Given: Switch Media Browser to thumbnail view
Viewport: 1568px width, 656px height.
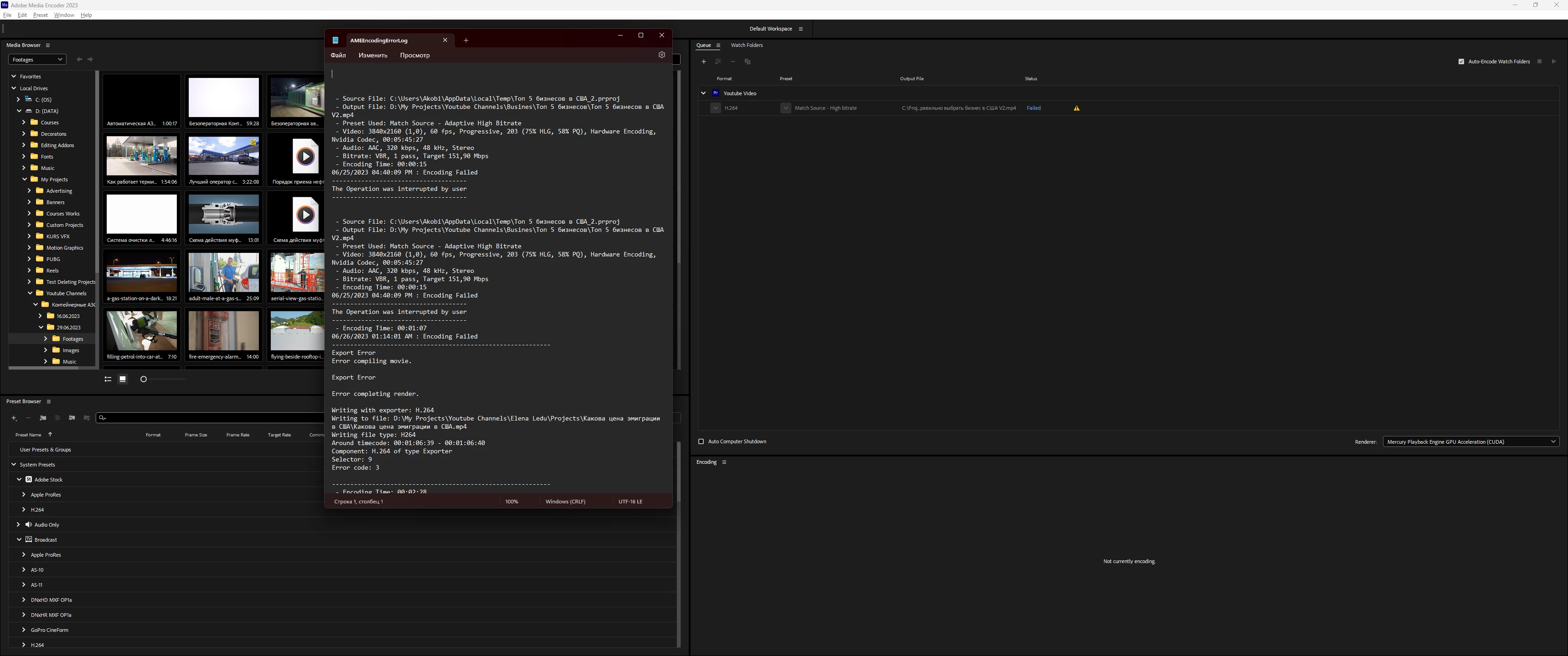Looking at the screenshot, I should (x=122, y=379).
